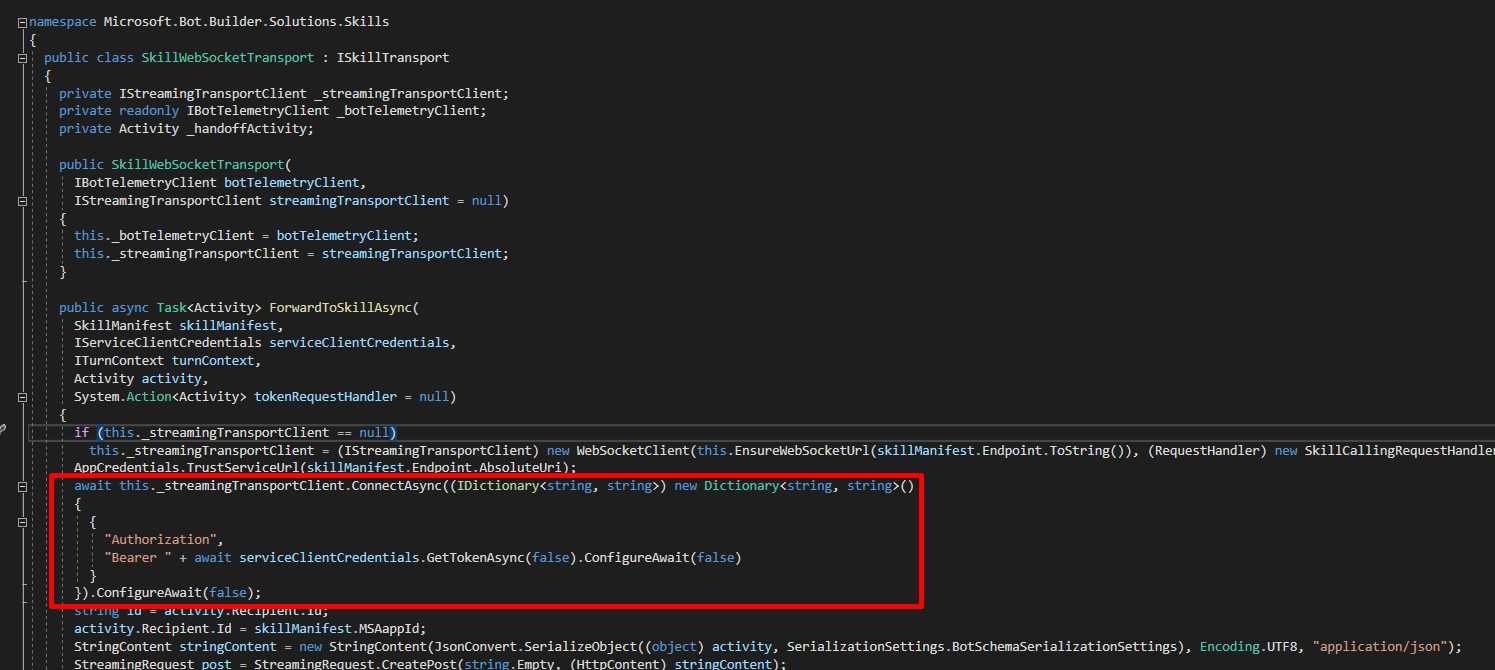The width and height of the screenshot is (1495, 670).
Task: Click the ConnectAsync method call
Action: click(x=396, y=486)
